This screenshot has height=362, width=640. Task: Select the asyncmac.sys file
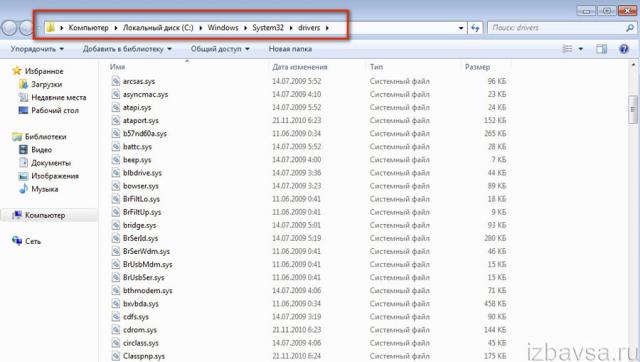[145, 94]
